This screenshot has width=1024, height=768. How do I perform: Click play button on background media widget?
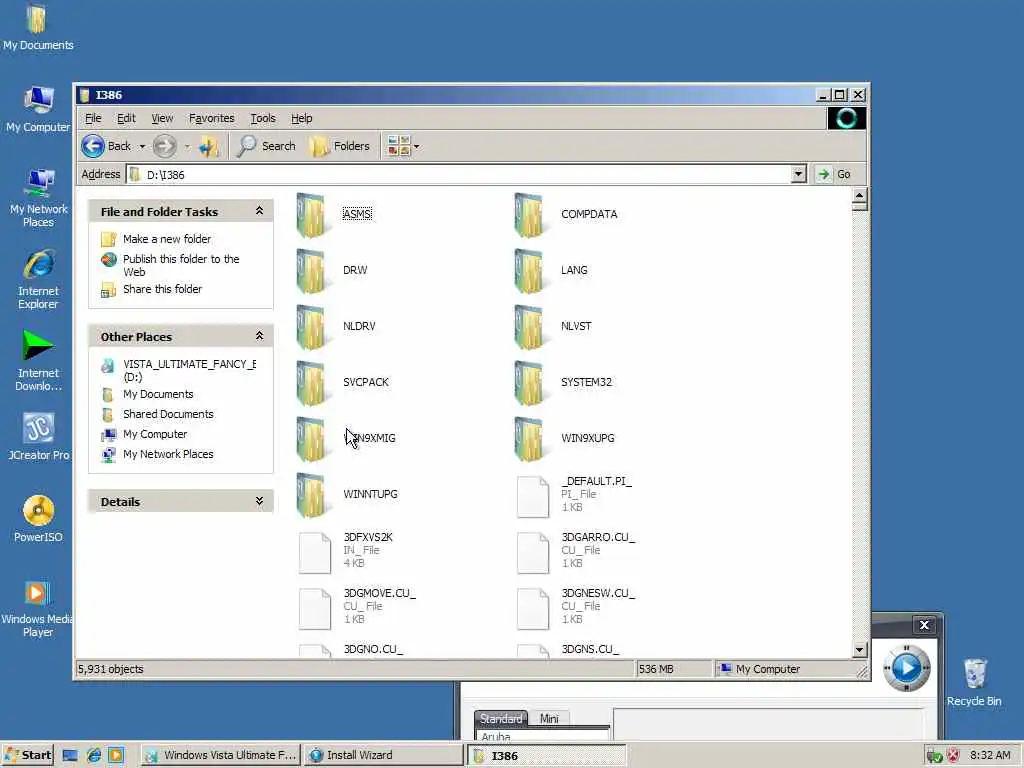click(906, 667)
